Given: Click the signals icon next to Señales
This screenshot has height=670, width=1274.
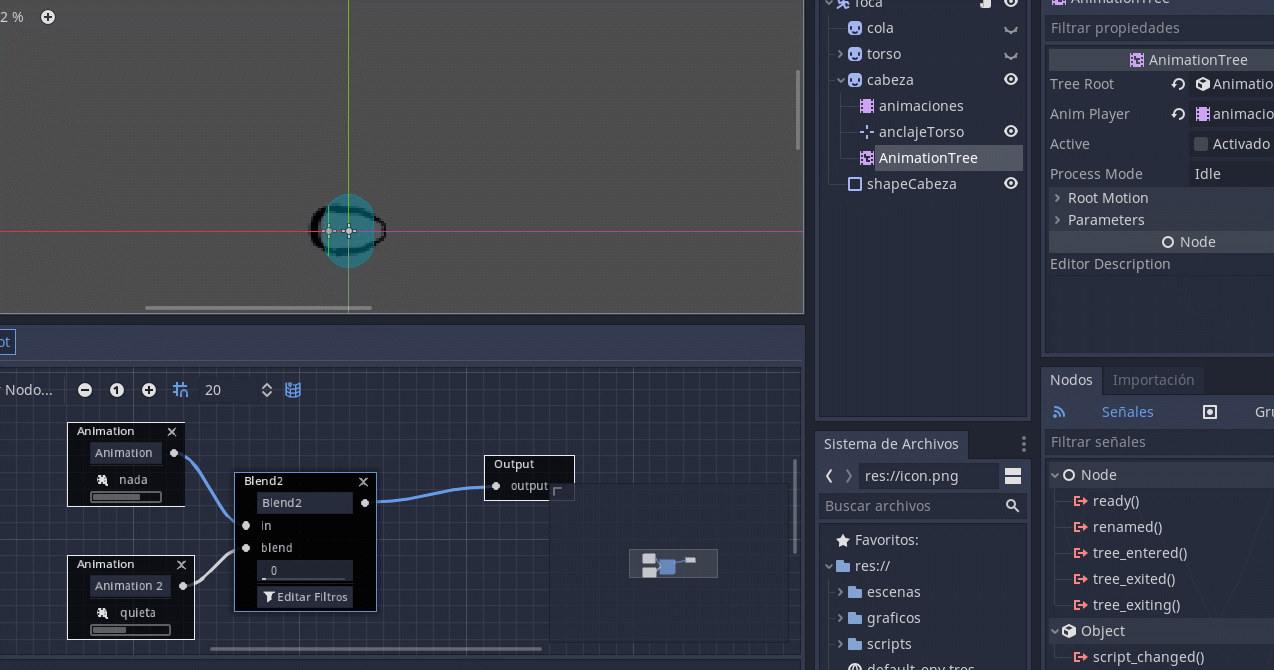Looking at the screenshot, I should point(1059,412).
